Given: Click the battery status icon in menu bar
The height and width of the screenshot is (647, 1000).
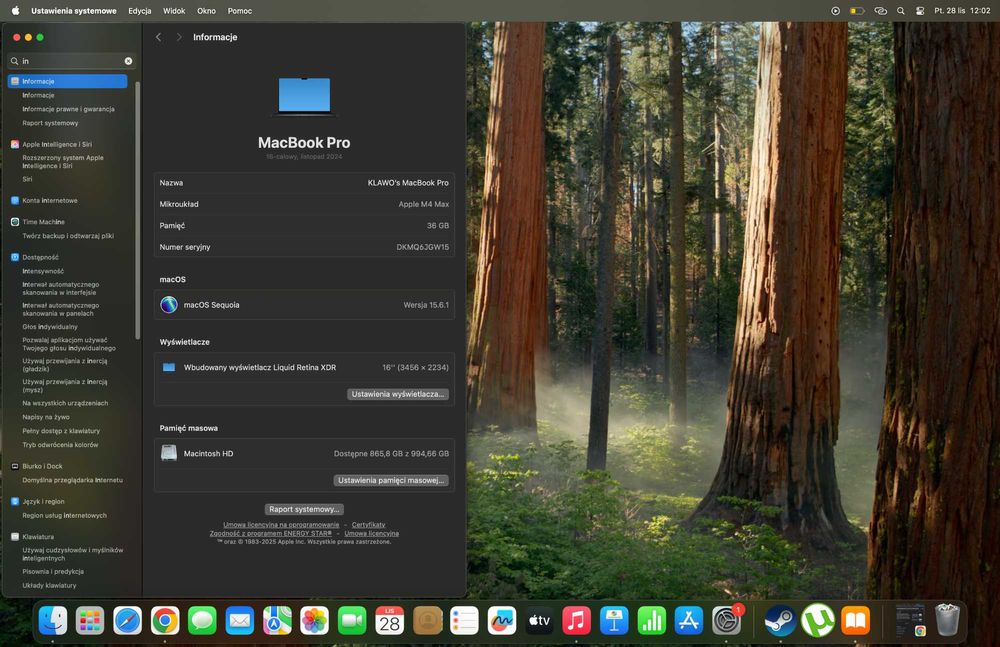Looking at the screenshot, I should coord(857,11).
